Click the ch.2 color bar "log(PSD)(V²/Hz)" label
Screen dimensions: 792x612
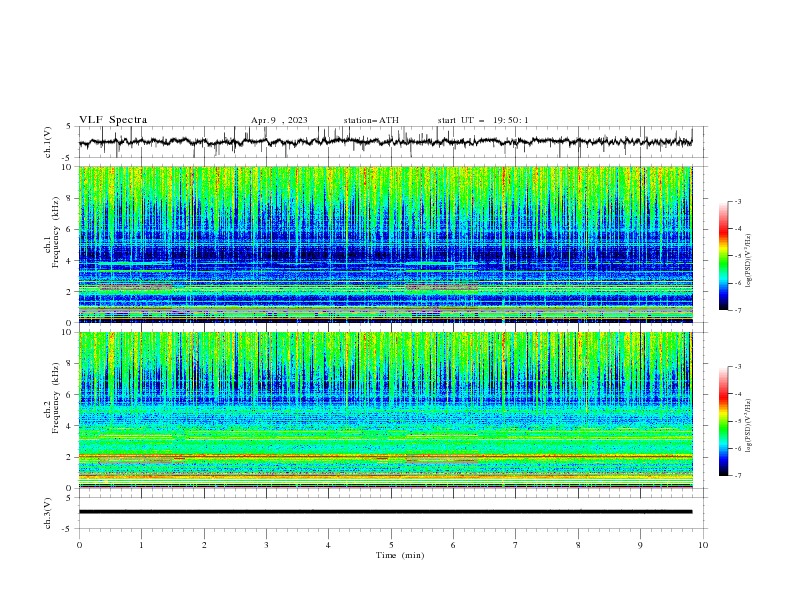point(749,426)
